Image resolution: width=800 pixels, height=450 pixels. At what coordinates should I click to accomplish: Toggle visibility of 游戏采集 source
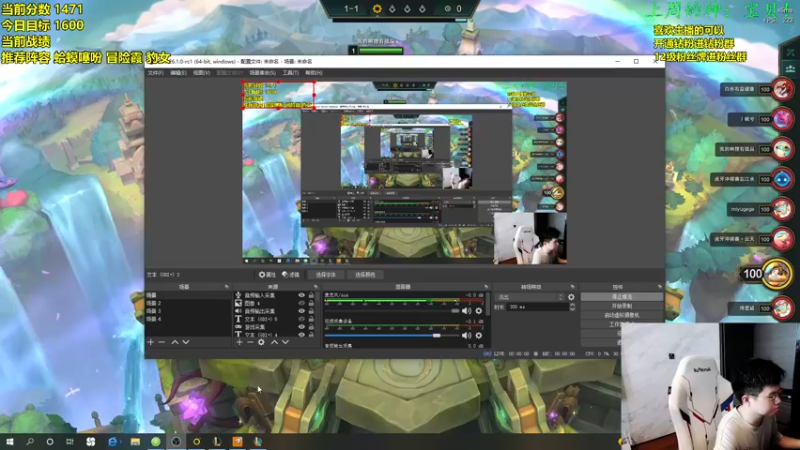tap(302, 327)
